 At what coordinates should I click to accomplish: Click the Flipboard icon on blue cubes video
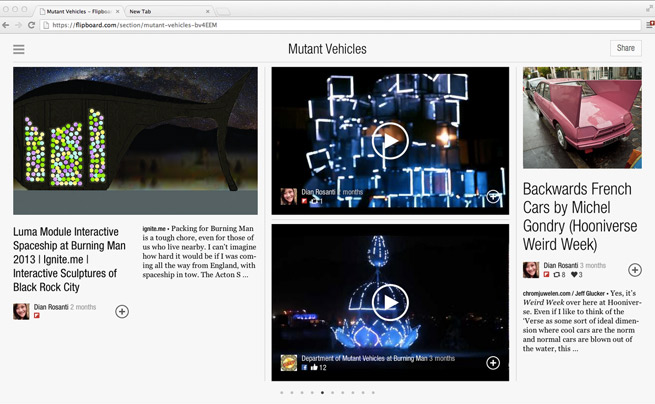click(305, 201)
